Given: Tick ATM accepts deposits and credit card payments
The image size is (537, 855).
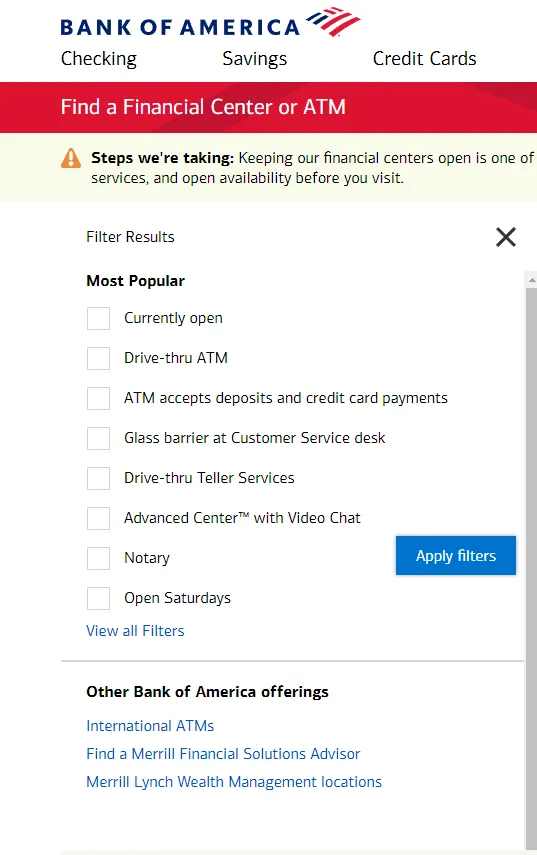Looking at the screenshot, I should (x=99, y=398).
